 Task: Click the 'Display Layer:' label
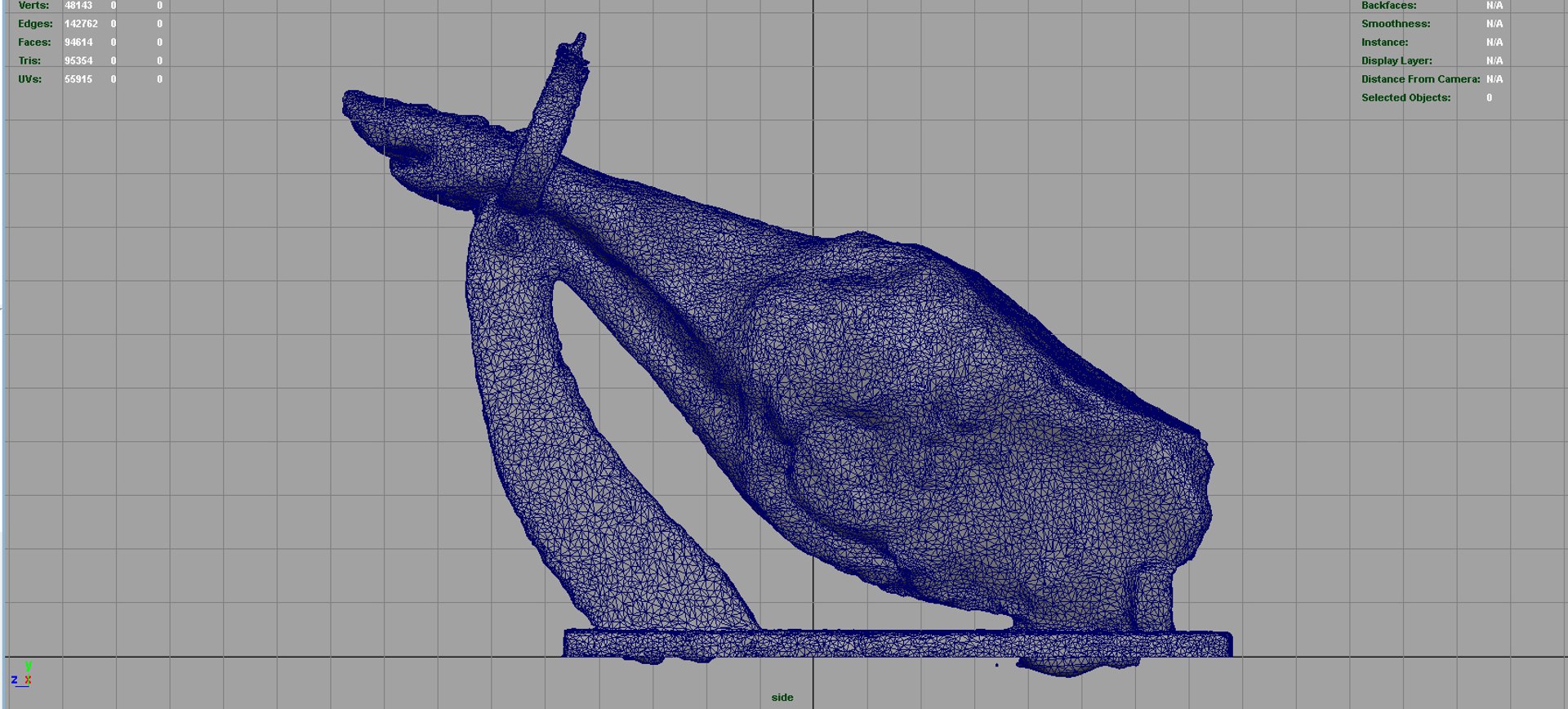[1396, 60]
